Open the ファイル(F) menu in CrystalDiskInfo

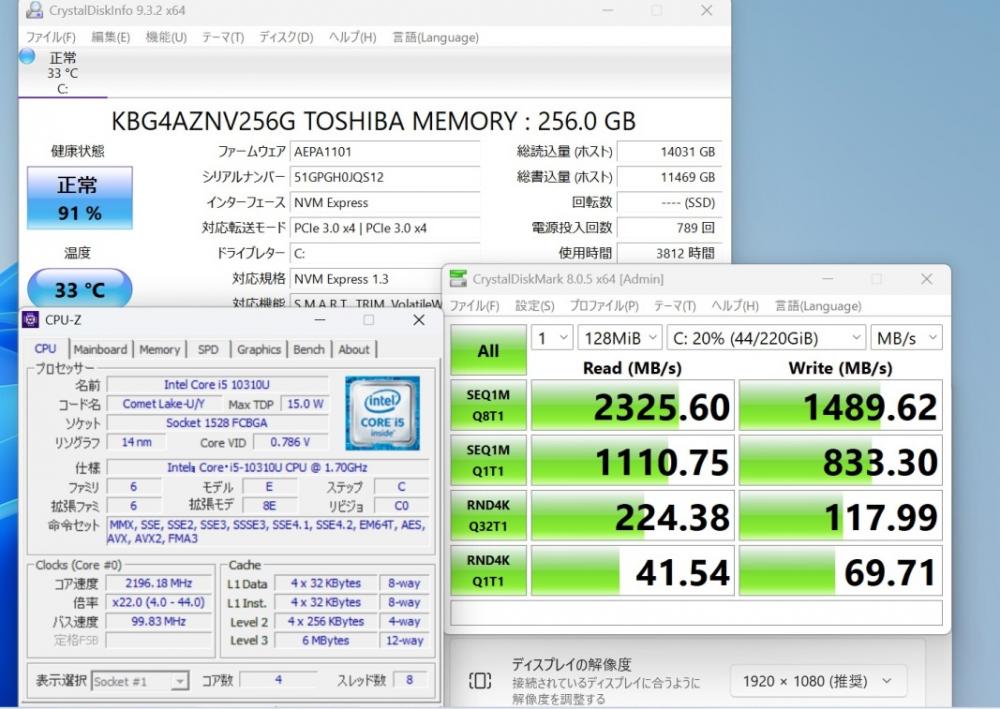coord(50,37)
